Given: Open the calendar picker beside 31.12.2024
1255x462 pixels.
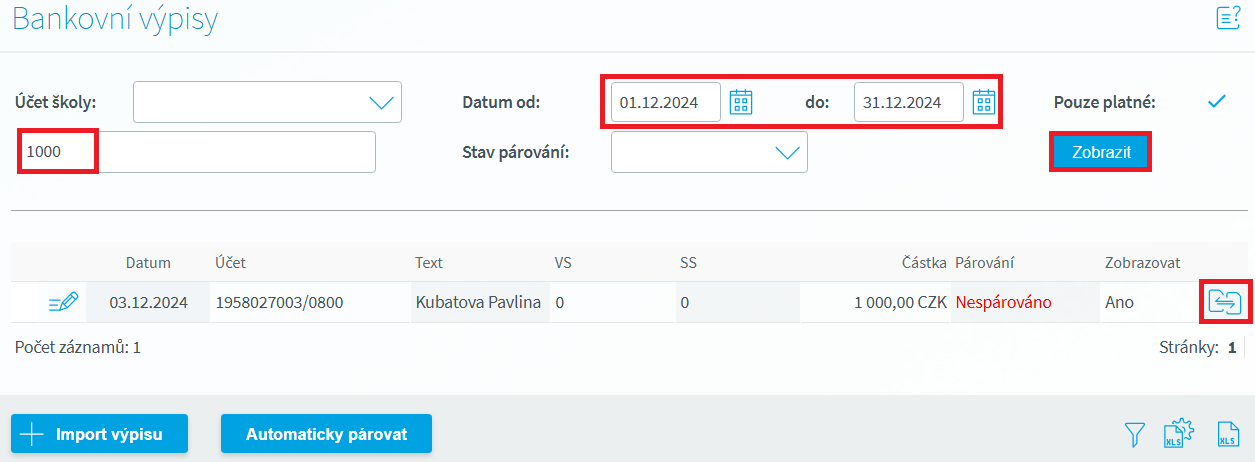Looking at the screenshot, I should (984, 102).
